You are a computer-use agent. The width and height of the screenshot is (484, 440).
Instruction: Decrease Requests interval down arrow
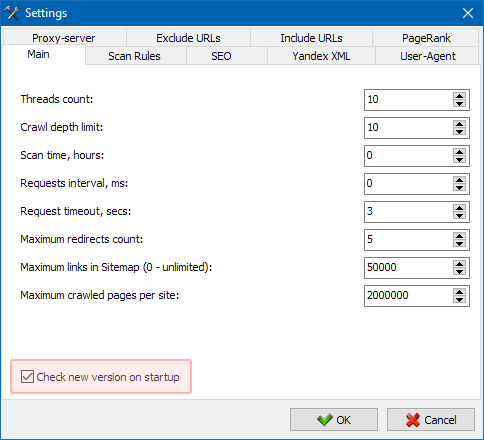459,188
